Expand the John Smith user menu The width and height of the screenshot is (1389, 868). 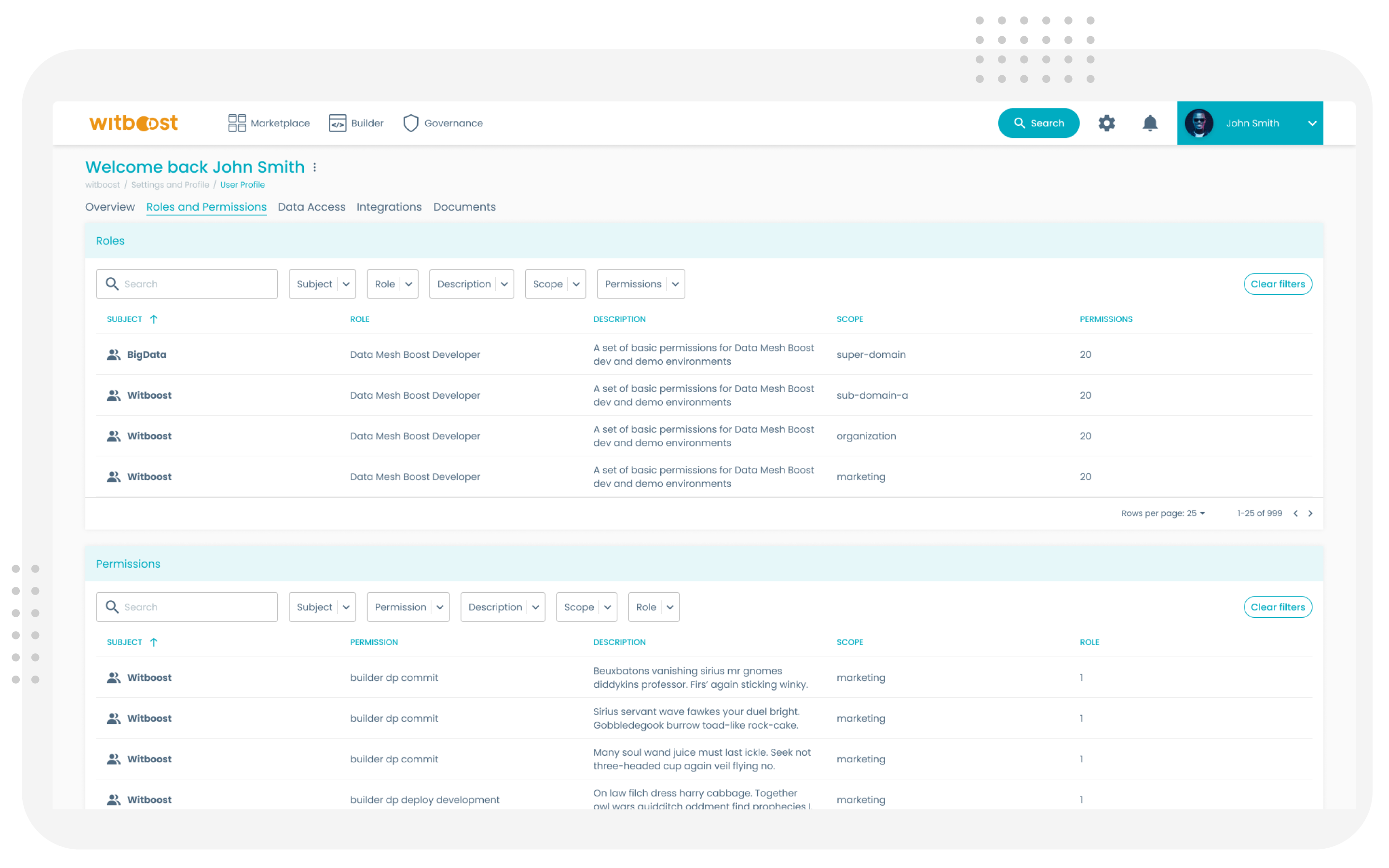(x=1312, y=123)
